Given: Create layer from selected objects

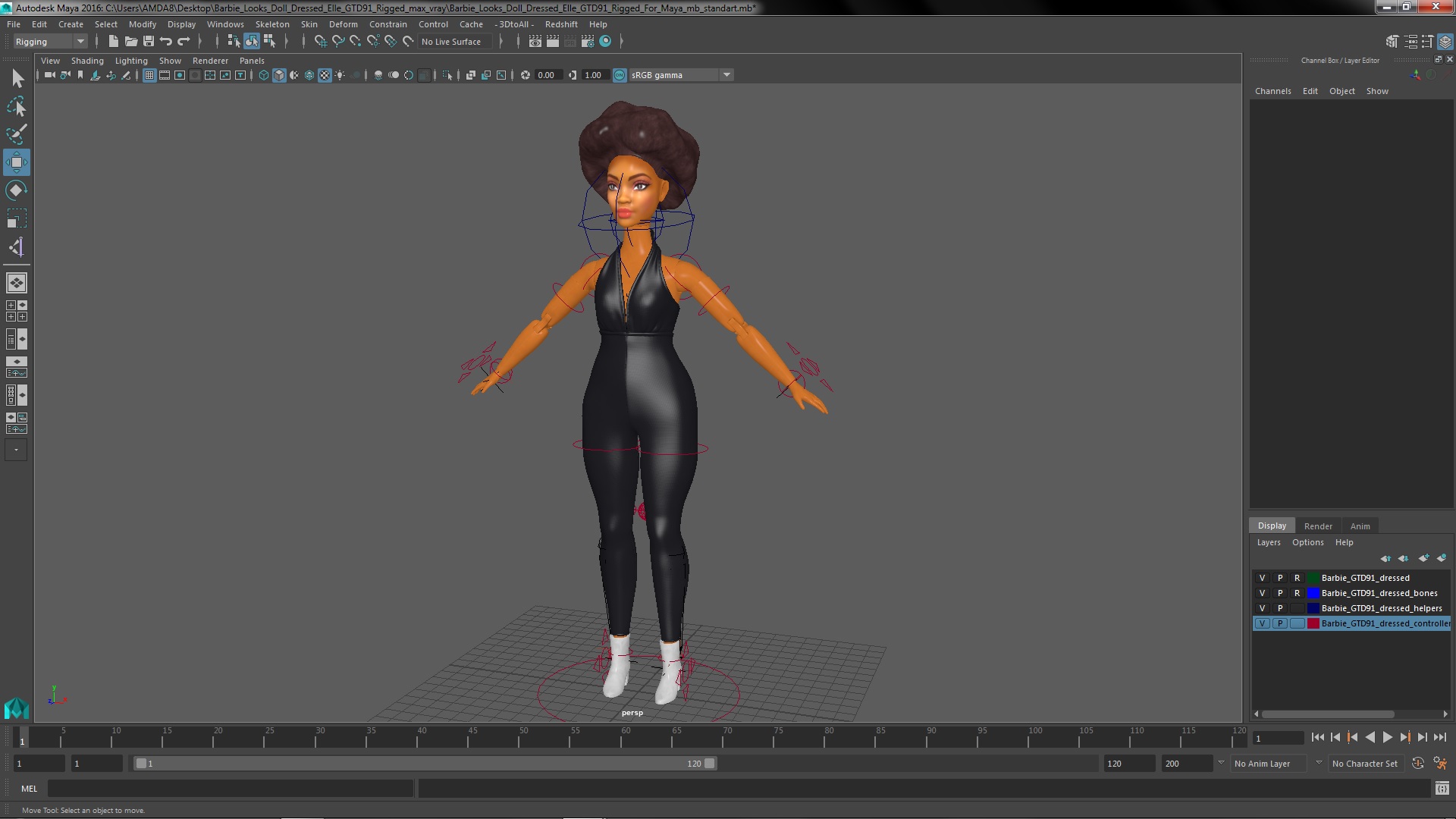Looking at the screenshot, I should 1442,559.
